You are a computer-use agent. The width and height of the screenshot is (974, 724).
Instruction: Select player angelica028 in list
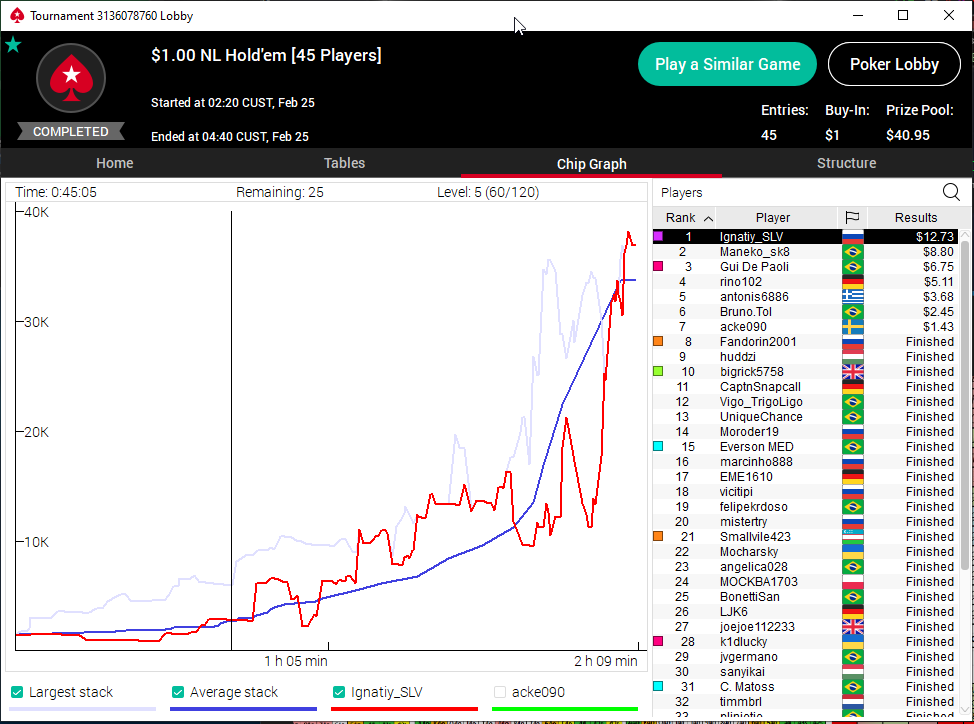[805, 566]
